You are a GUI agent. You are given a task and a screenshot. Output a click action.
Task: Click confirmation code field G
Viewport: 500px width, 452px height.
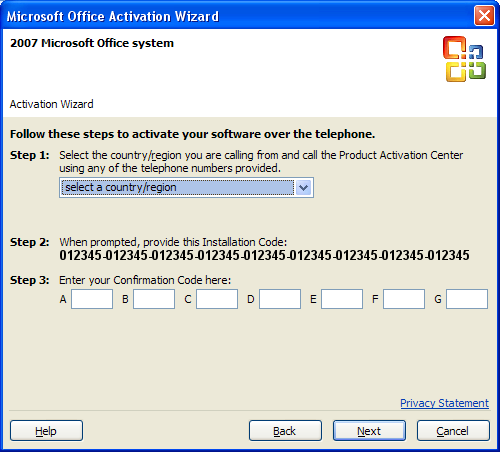point(467,299)
